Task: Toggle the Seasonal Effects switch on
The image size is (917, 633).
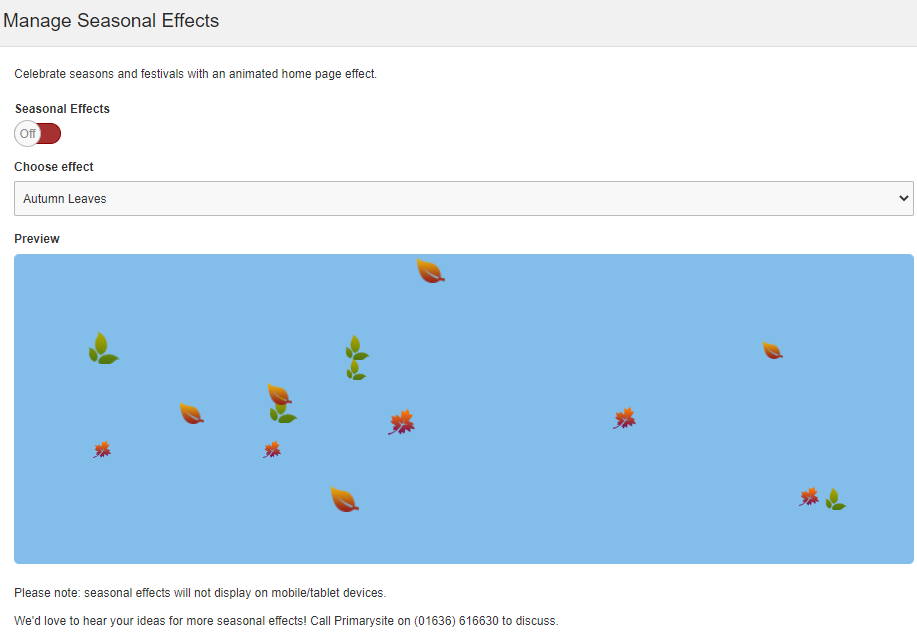Action: tap(38, 134)
